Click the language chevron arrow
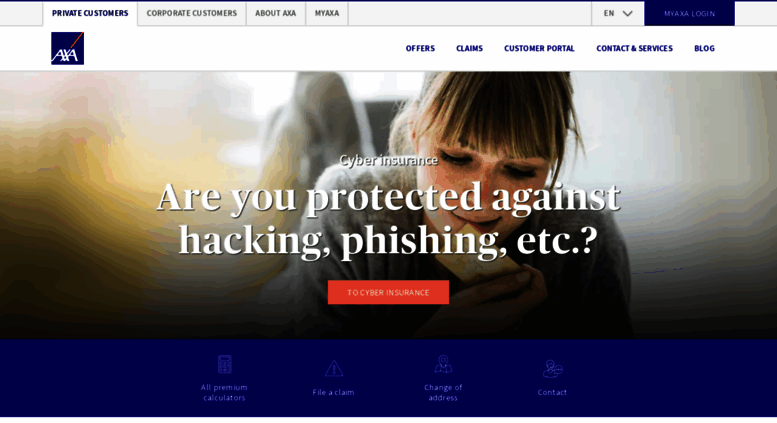 click(x=627, y=14)
